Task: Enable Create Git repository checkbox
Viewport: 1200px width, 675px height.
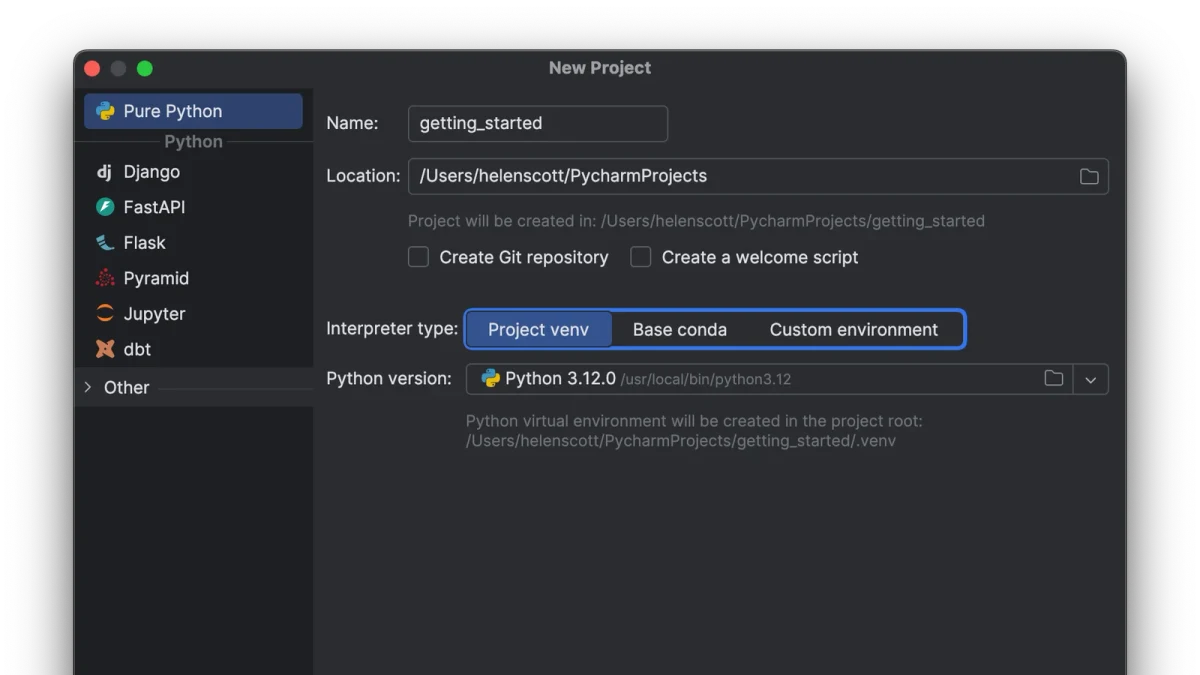Action: (x=418, y=257)
